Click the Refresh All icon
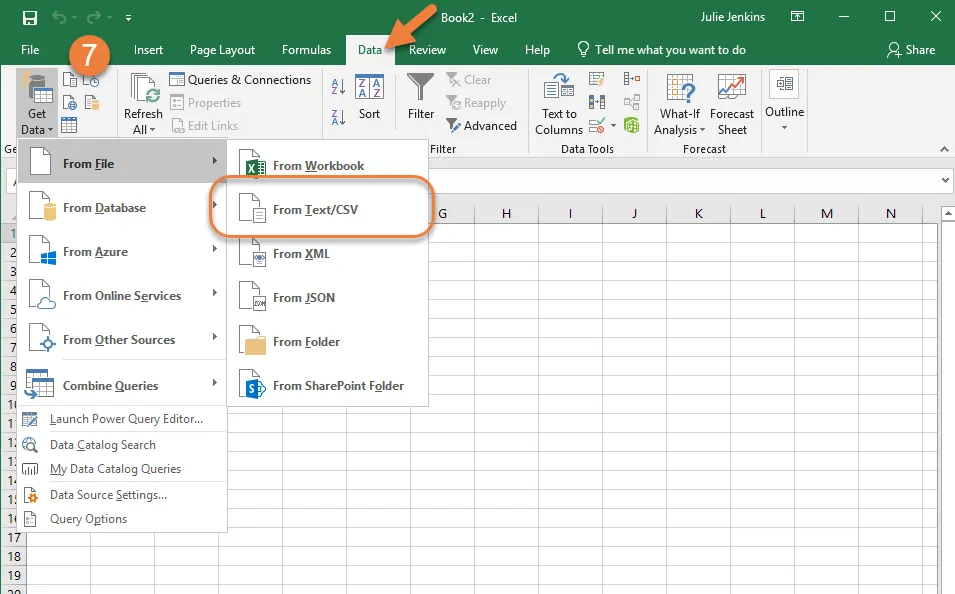 [144, 89]
